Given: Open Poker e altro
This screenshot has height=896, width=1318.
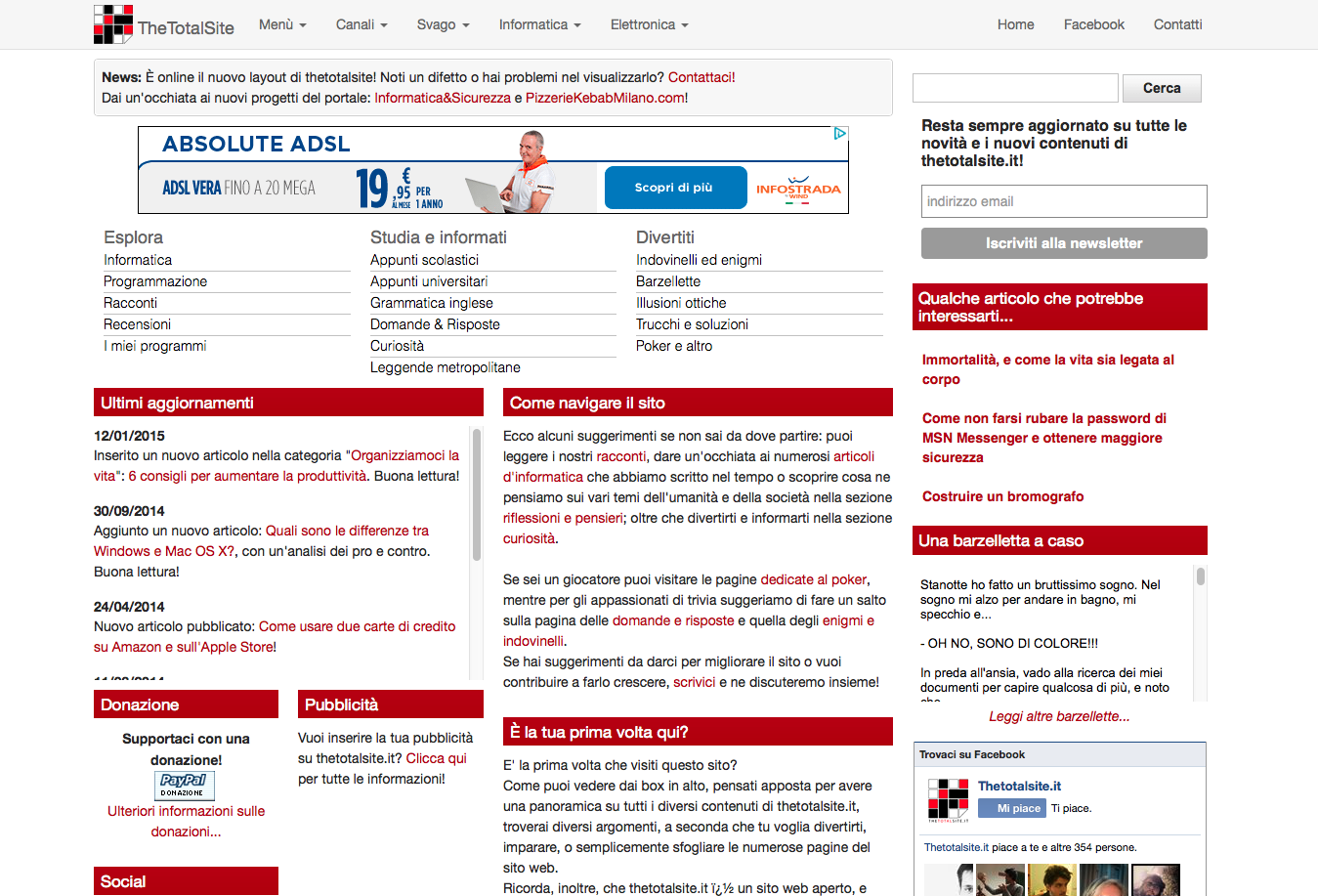Looking at the screenshot, I should 674,346.
